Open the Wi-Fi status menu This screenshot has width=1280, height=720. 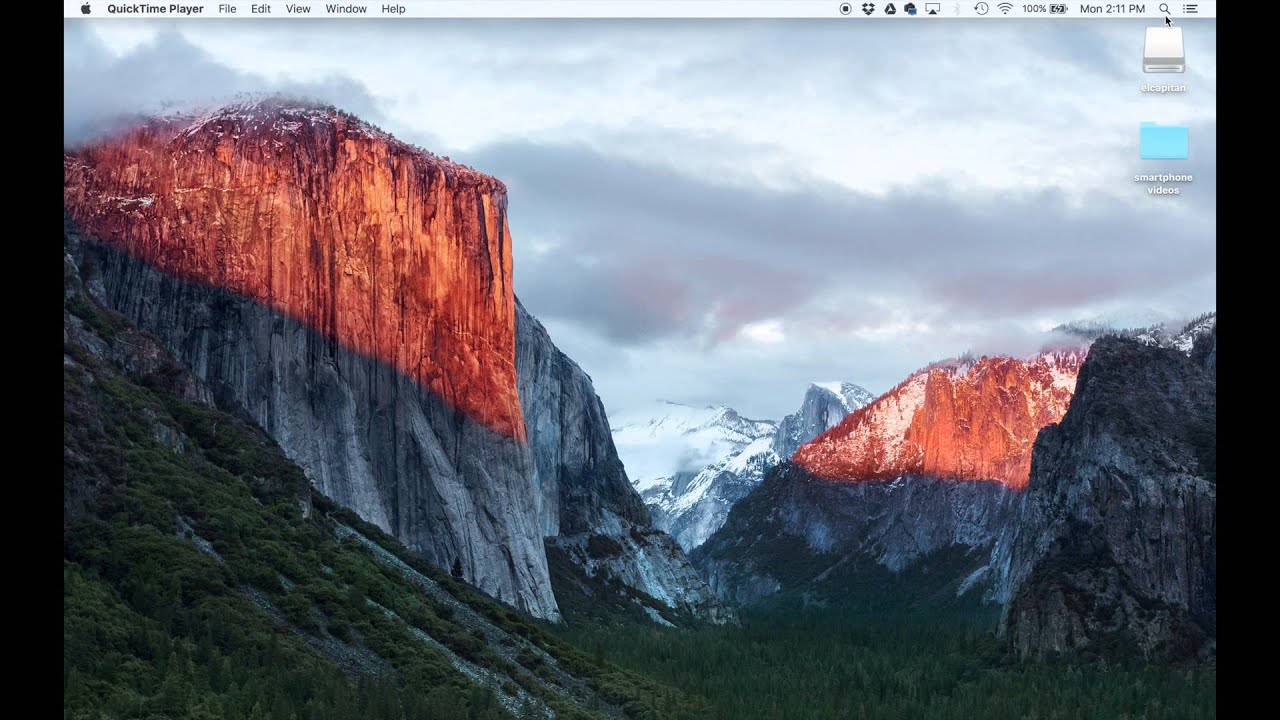pos(1005,8)
